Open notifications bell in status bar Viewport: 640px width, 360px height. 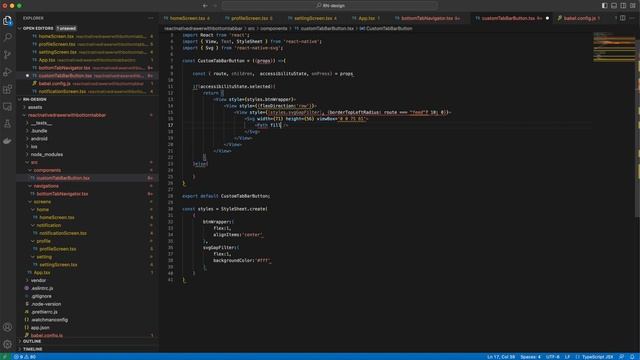pos(632,357)
